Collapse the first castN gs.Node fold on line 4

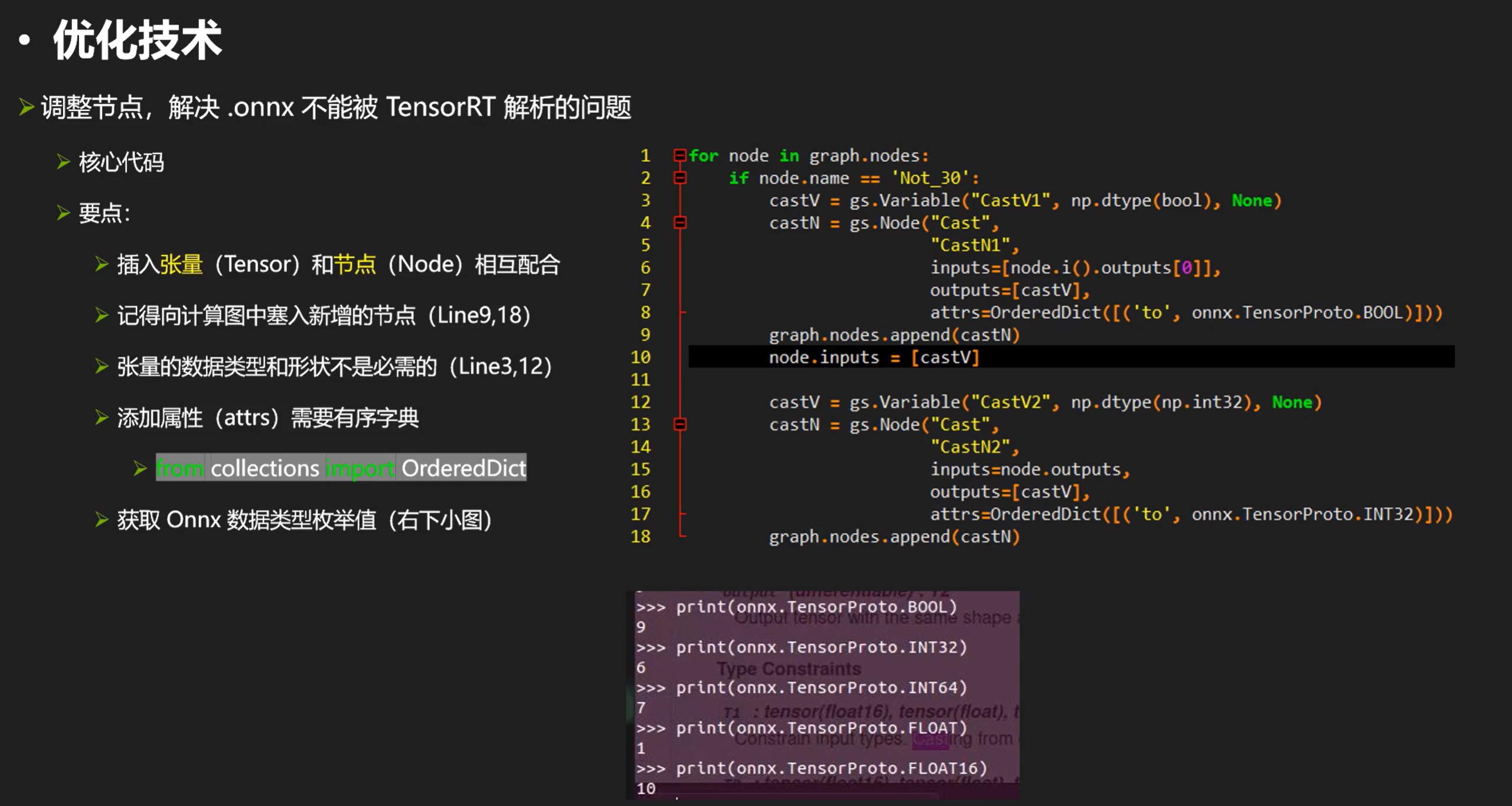point(680,223)
